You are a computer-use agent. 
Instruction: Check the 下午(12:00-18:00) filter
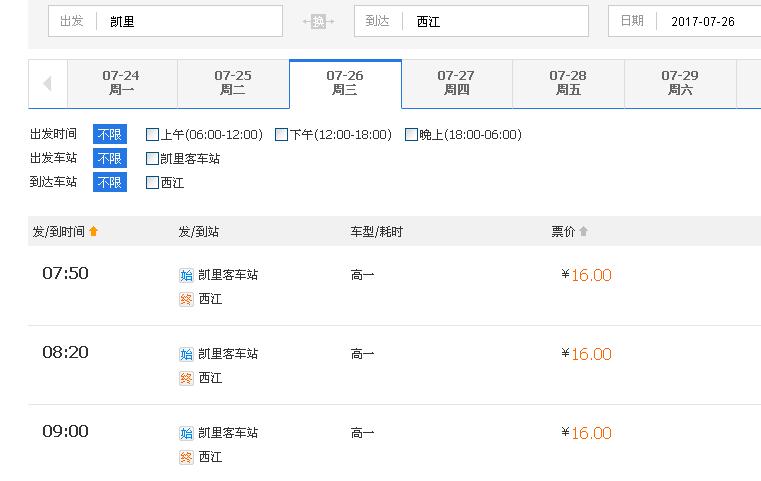point(282,135)
